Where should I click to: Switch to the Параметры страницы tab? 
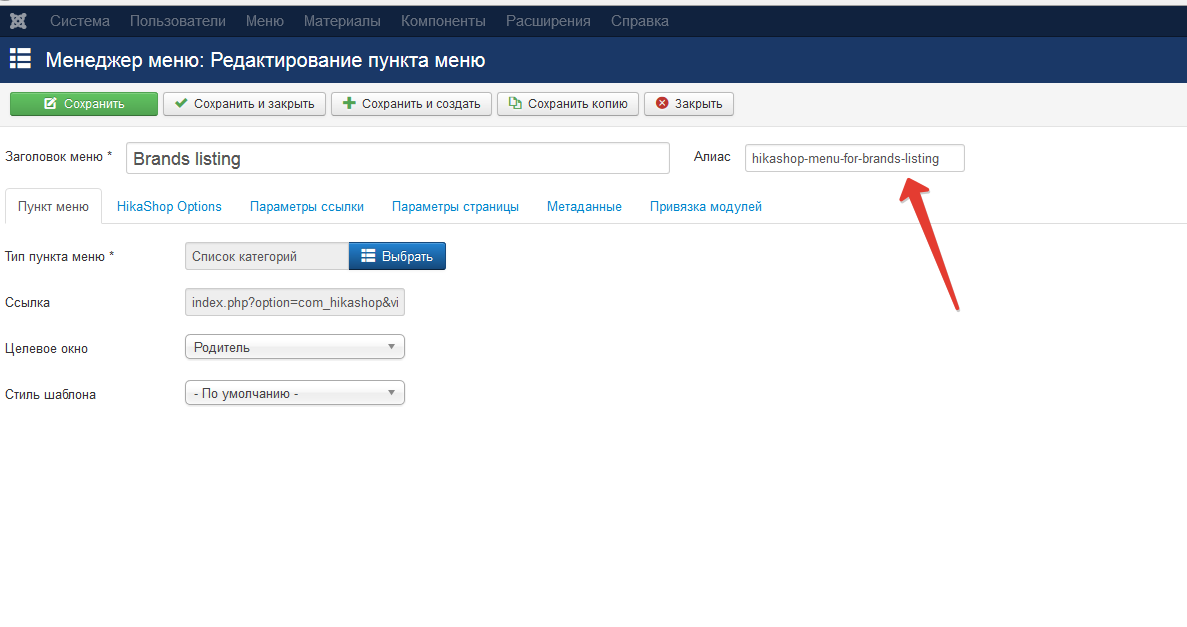(x=455, y=207)
